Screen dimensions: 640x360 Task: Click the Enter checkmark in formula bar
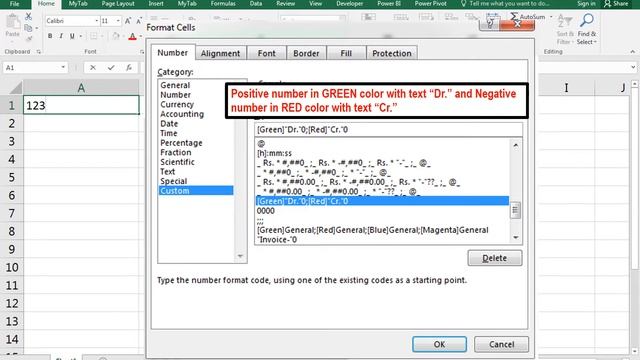111,67
